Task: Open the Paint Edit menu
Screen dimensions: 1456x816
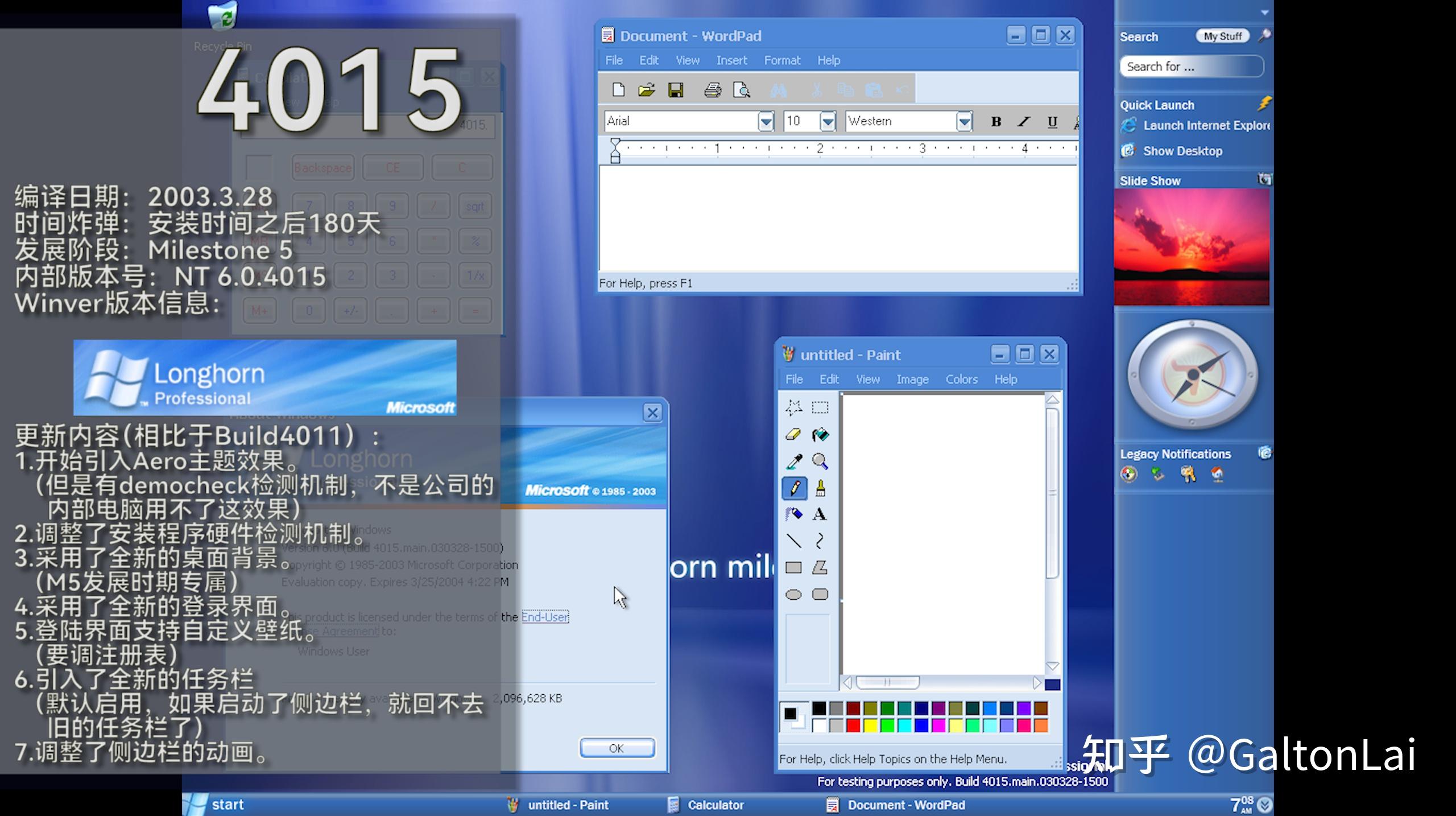Action: pos(829,380)
